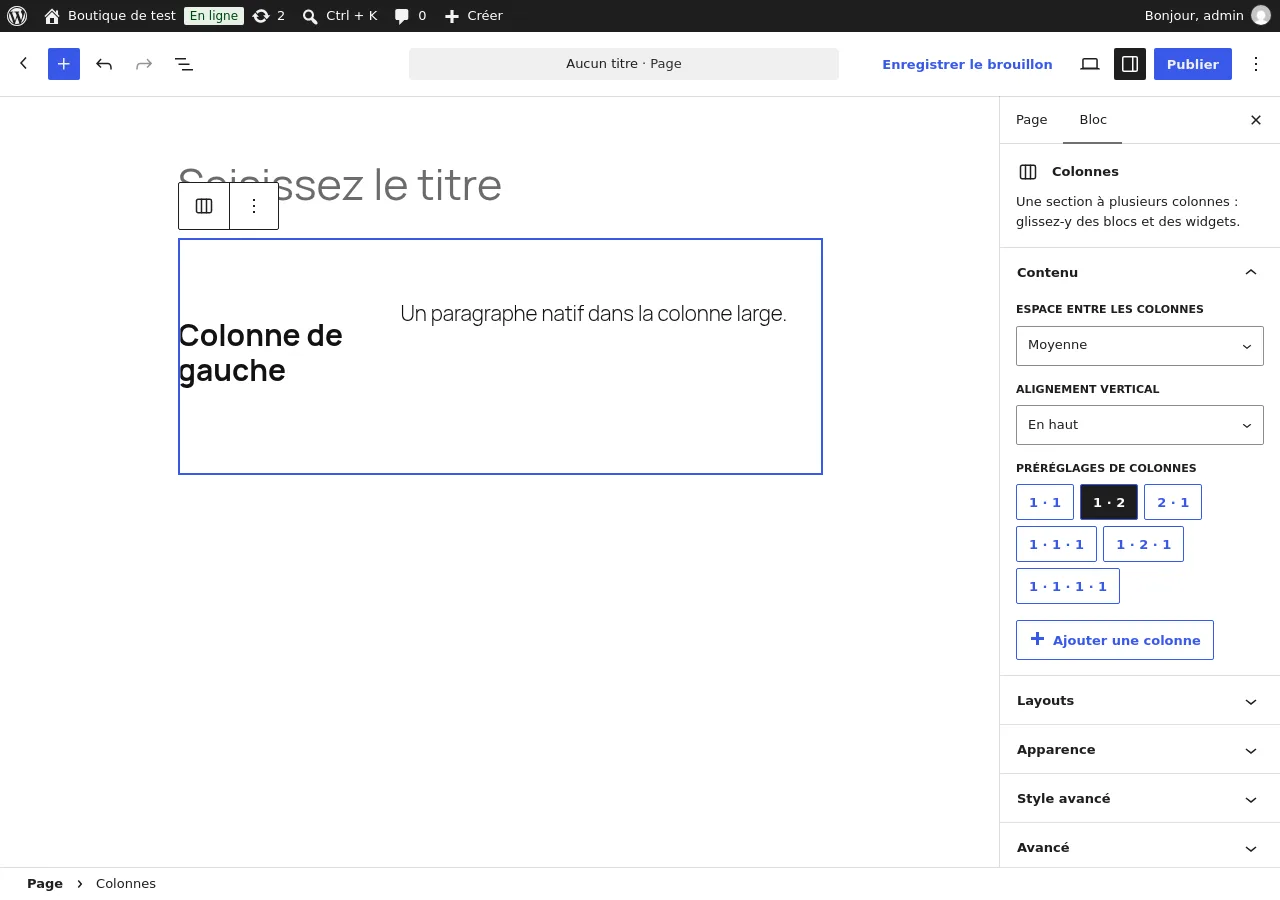Viewport: 1280px width, 900px height.
Task: Expand the Layouts panel
Action: [x=1140, y=700]
